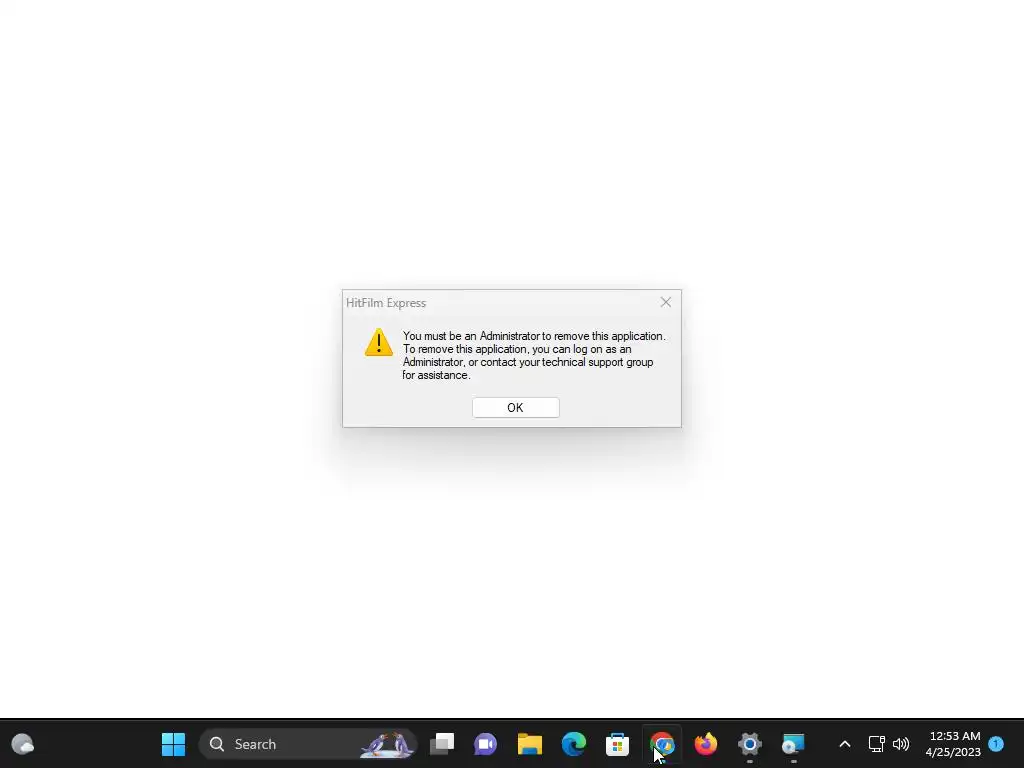Open the notification badge icon
The image size is (1024, 768).
(x=996, y=744)
